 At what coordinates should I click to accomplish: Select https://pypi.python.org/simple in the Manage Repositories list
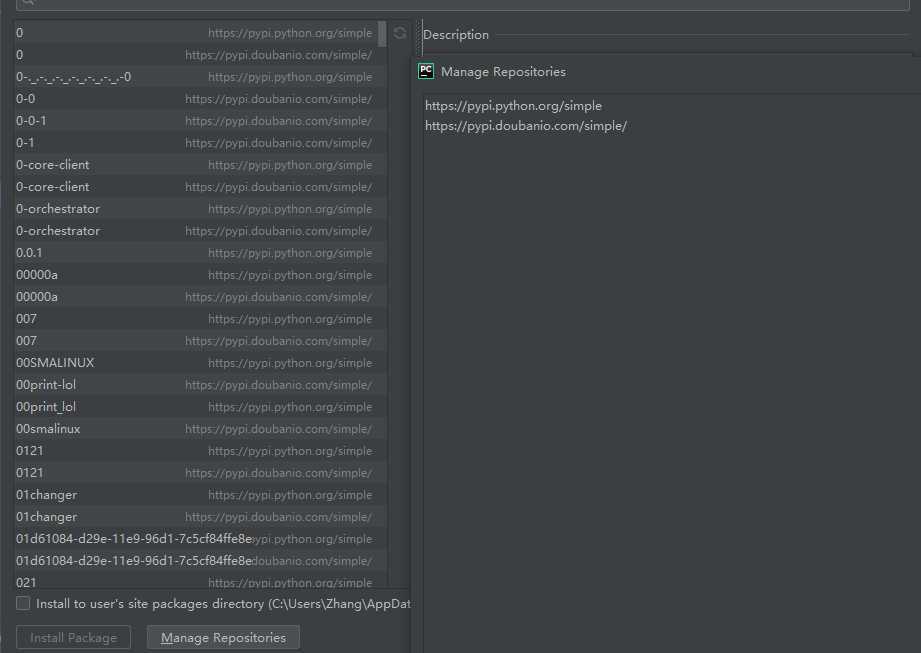point(513,106)
